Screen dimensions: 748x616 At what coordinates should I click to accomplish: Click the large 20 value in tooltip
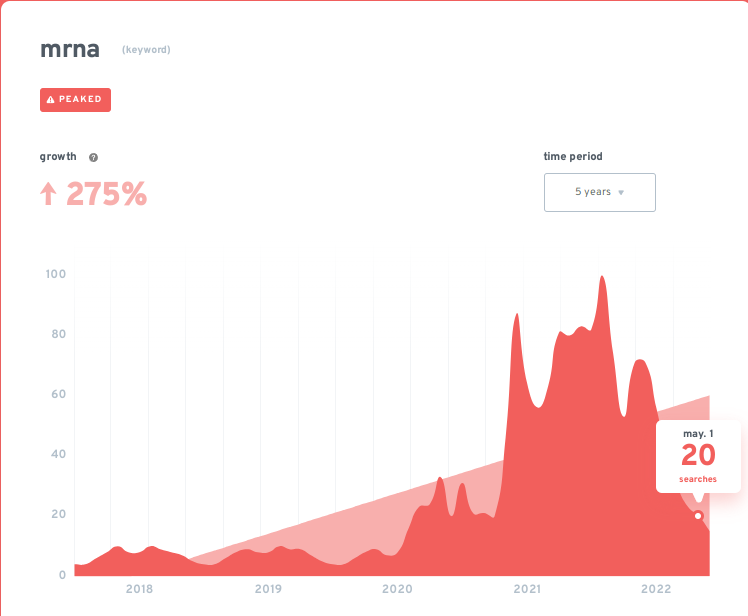[x=698, y=456]
